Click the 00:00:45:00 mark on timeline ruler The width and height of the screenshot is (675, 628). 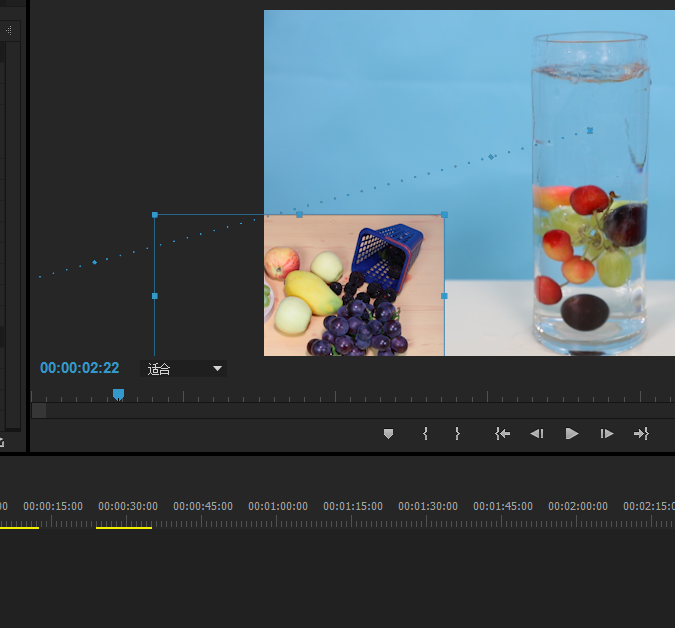203,506
